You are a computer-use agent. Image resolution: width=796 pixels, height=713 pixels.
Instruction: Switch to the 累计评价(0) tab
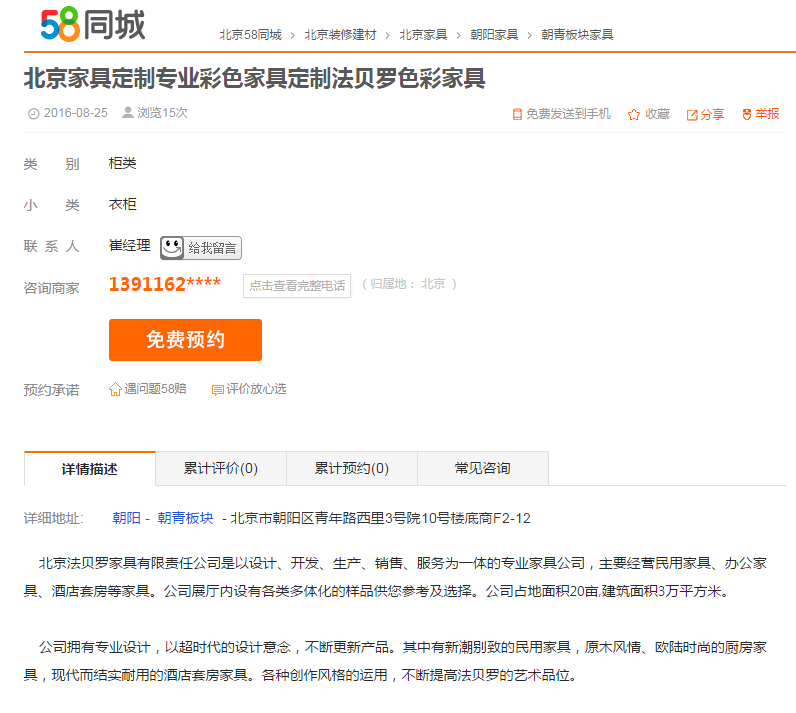click(x=221, y=468)
